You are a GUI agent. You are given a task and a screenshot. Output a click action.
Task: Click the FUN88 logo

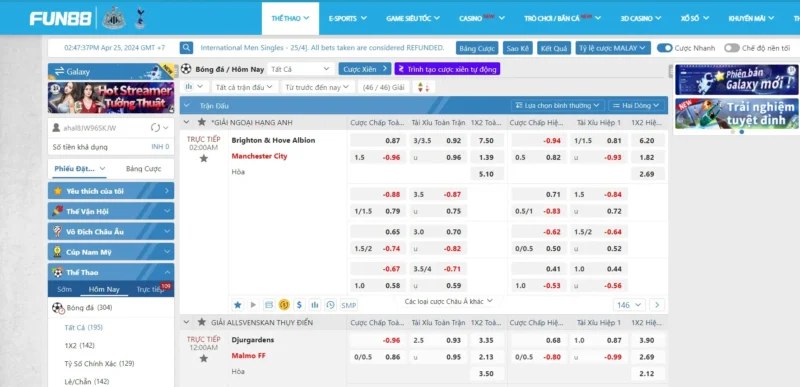pos(61,19)
